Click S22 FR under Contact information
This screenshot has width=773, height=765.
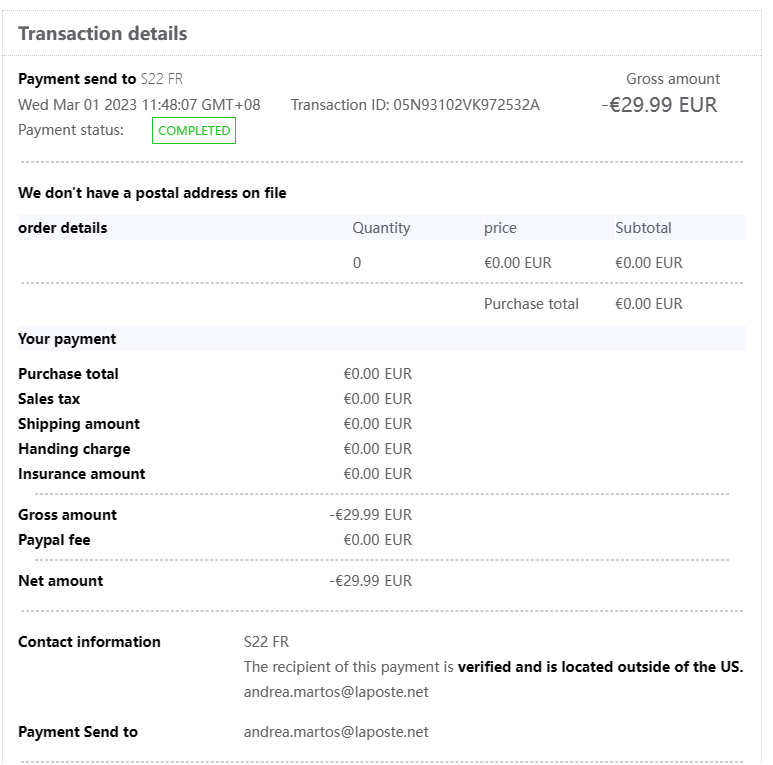266,642
